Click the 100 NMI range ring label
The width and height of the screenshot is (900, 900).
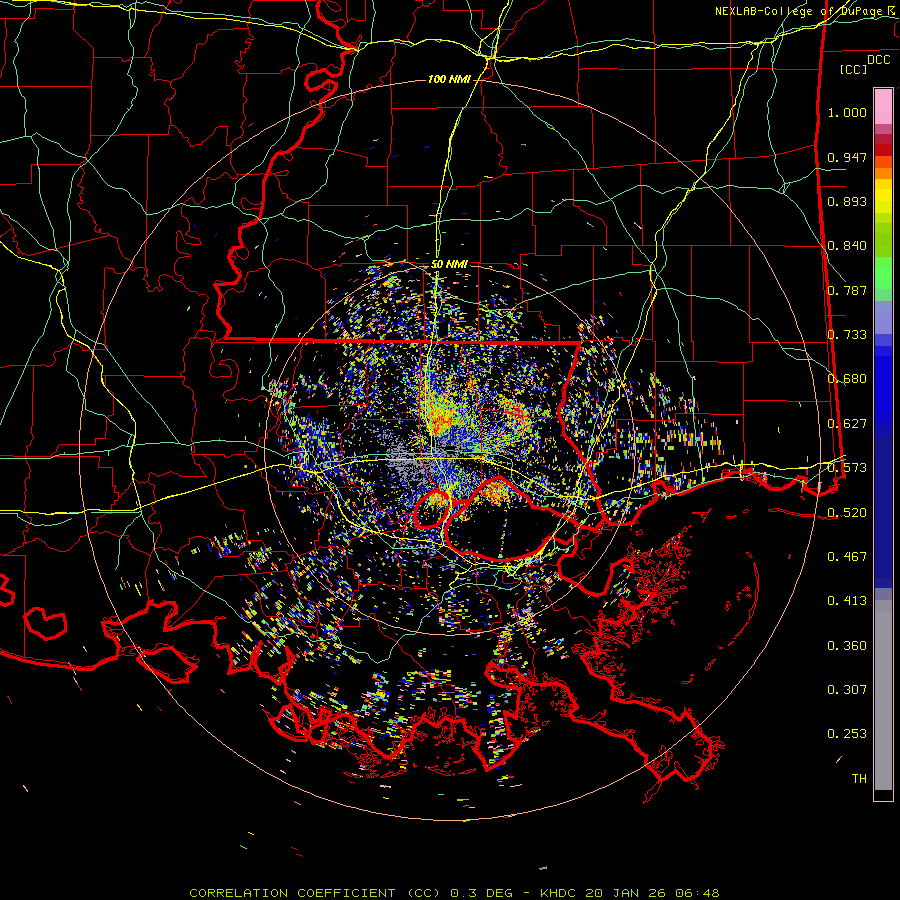449,79
